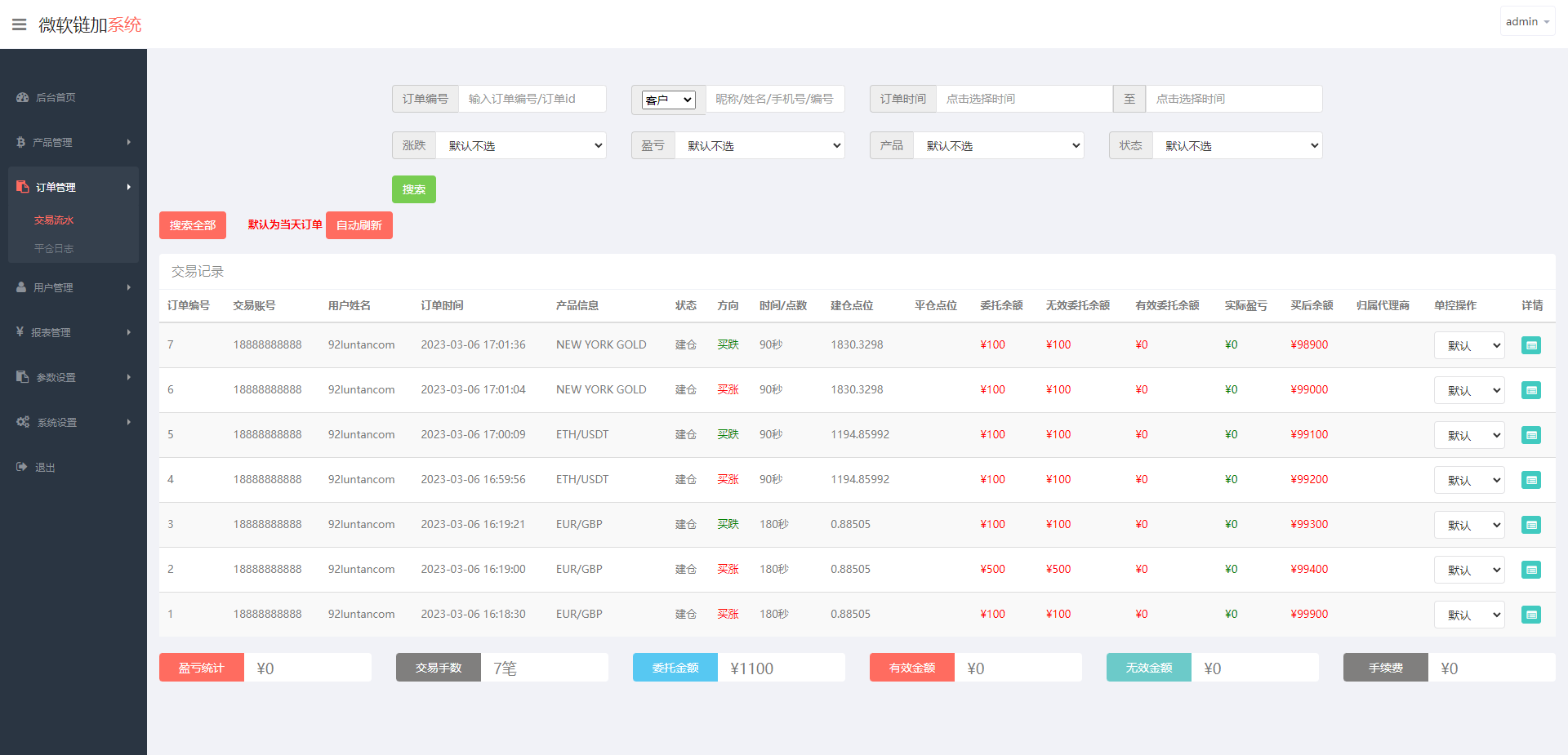Click the gears icon beside 系统设置
This screenshot has height=755, width=1568.
[x=23, y=422]
